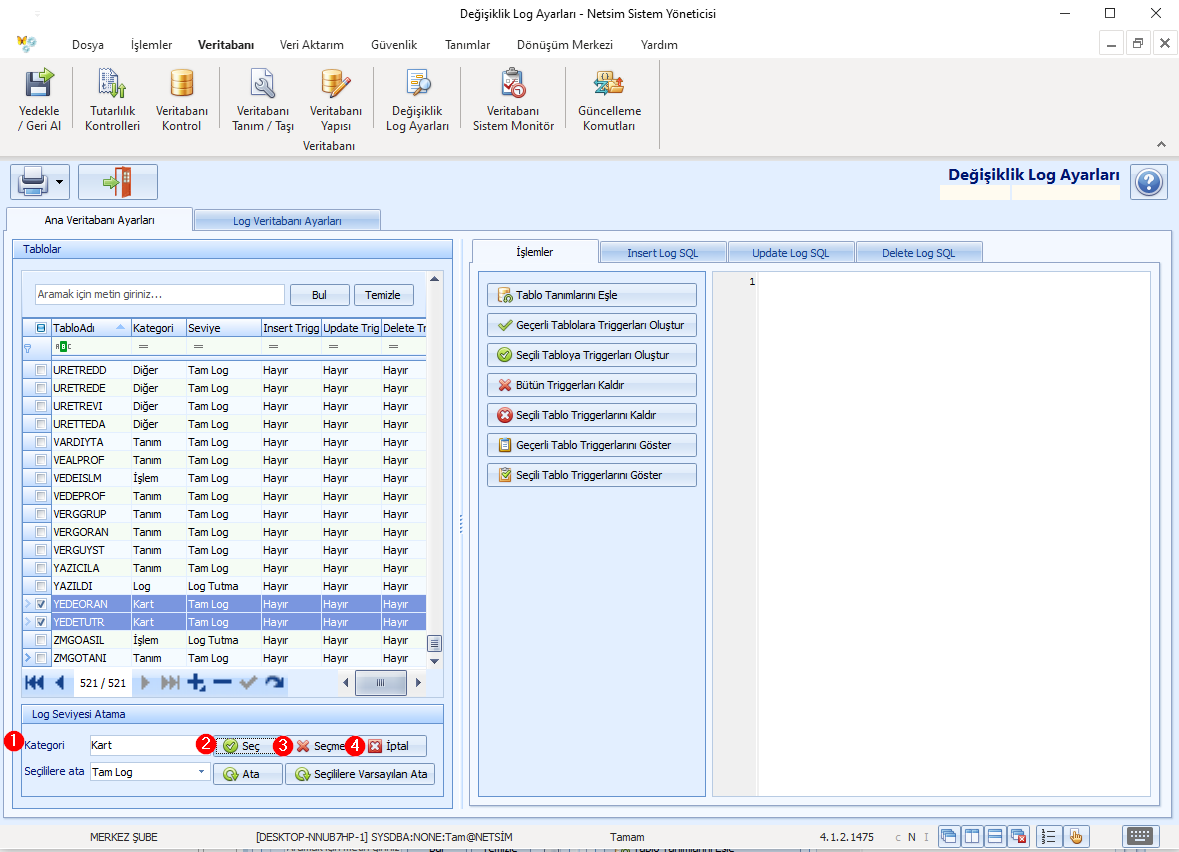1179x852 pixels.
Task: Open the Kategori column filter operator
Action: point(143,347)
